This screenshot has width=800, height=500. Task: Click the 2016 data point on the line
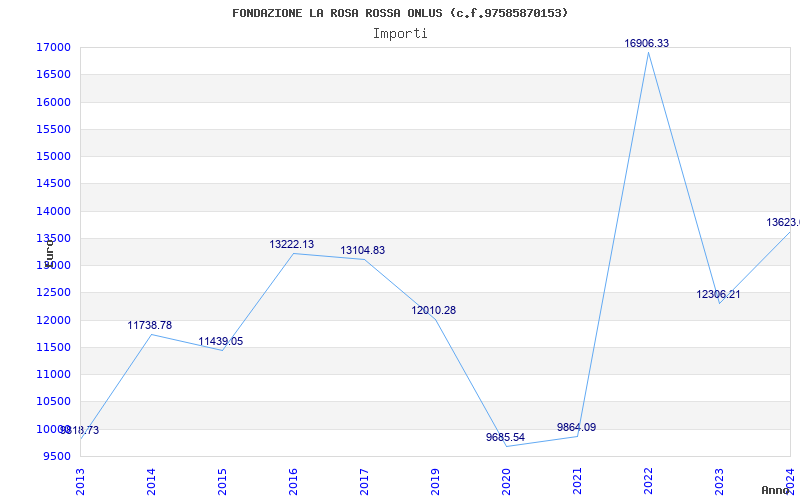point(293,253)
